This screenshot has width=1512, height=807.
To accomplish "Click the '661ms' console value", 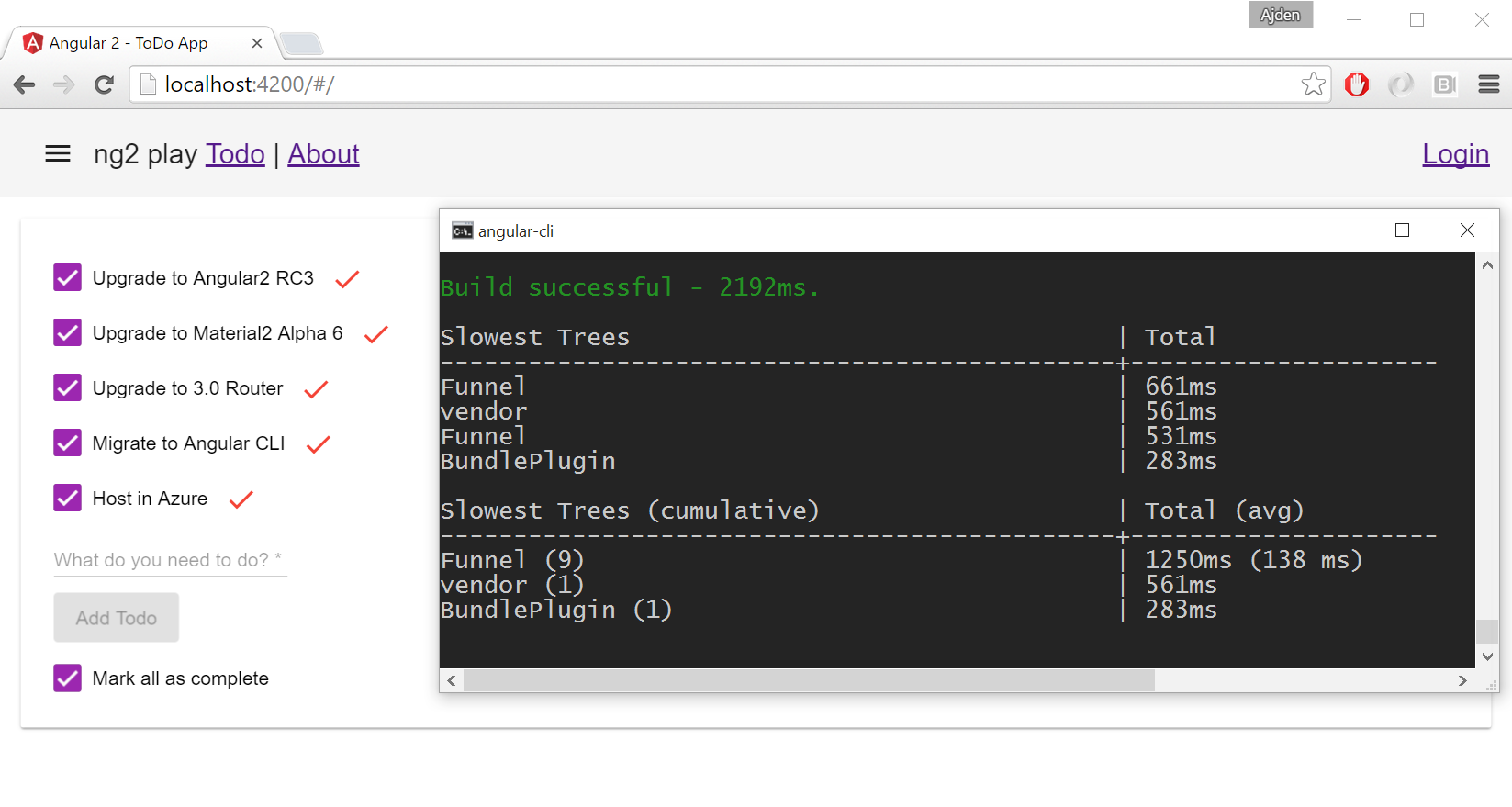I will [1182, 387].
